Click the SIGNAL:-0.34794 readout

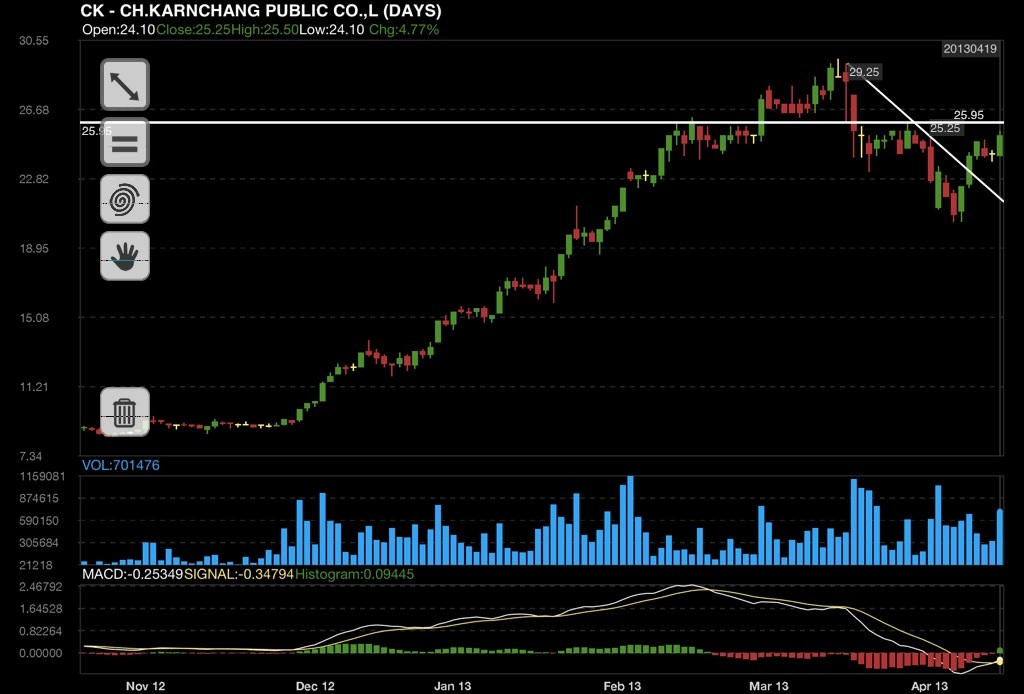(x=239, y=574)
